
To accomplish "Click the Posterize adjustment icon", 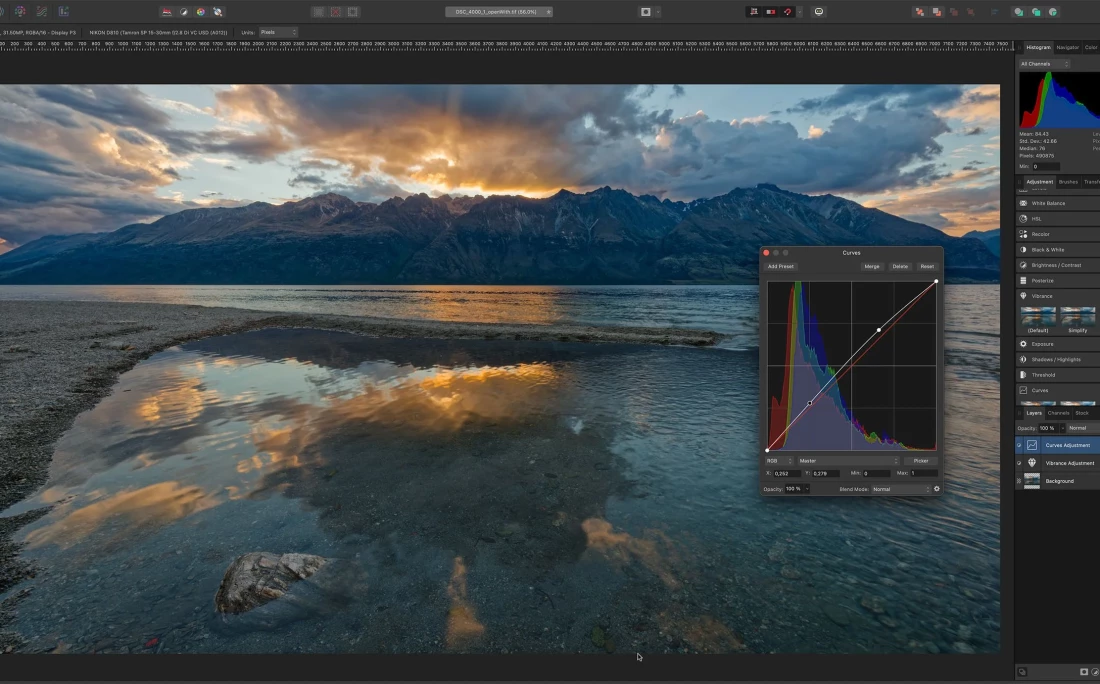I will tap(1023, 281).
